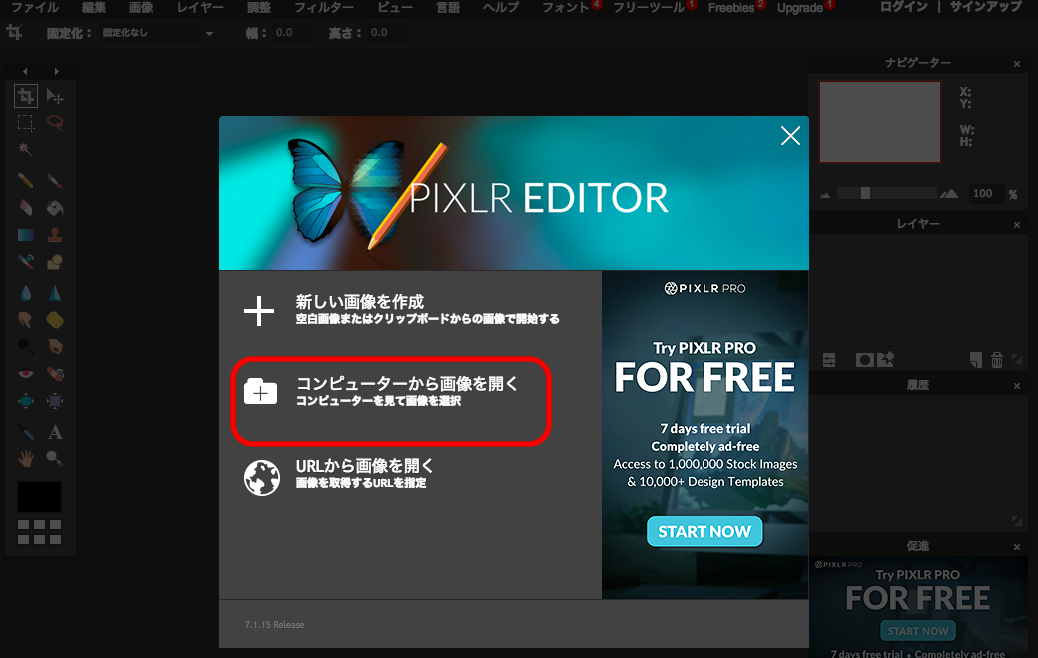Screen dimensions: 1038x658
Task: Select the Paint Bucket tool
Action: 55,208
